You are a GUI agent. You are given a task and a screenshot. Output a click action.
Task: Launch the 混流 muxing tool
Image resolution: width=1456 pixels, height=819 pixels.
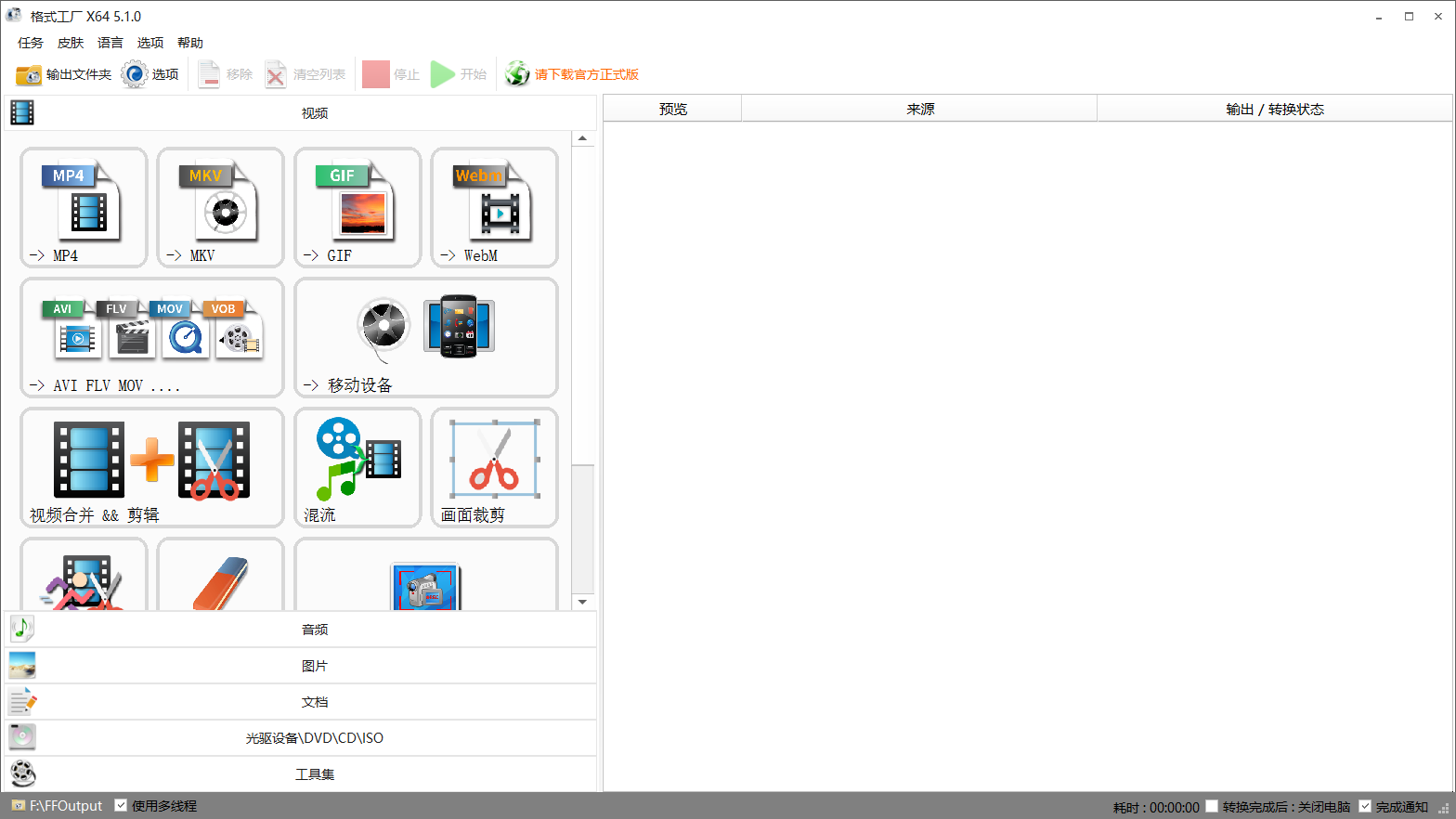357,467
